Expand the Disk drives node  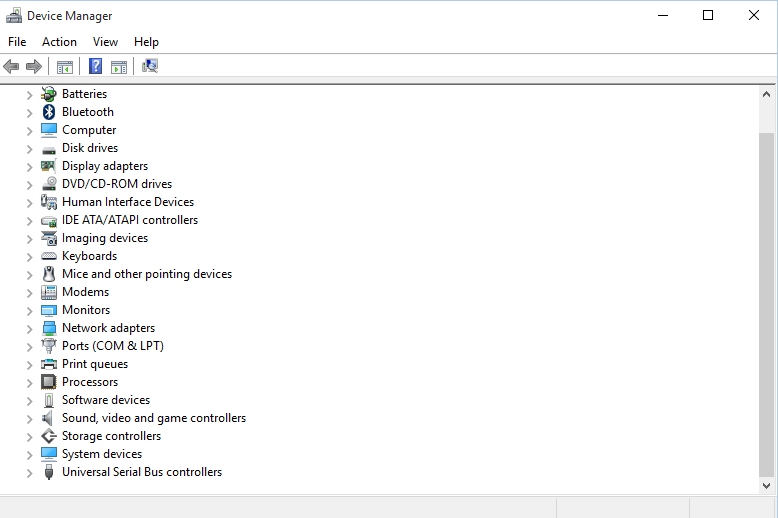coord(29,148)
